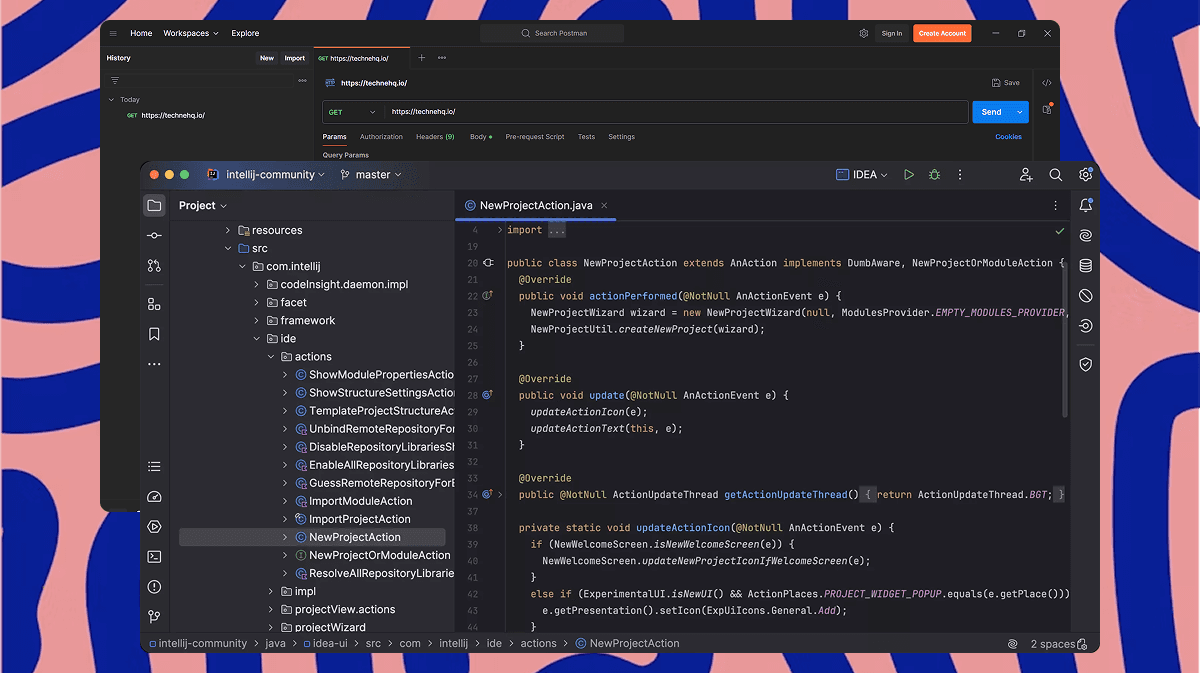Click the Search Postman box
1200x673 pixels.
552,33
